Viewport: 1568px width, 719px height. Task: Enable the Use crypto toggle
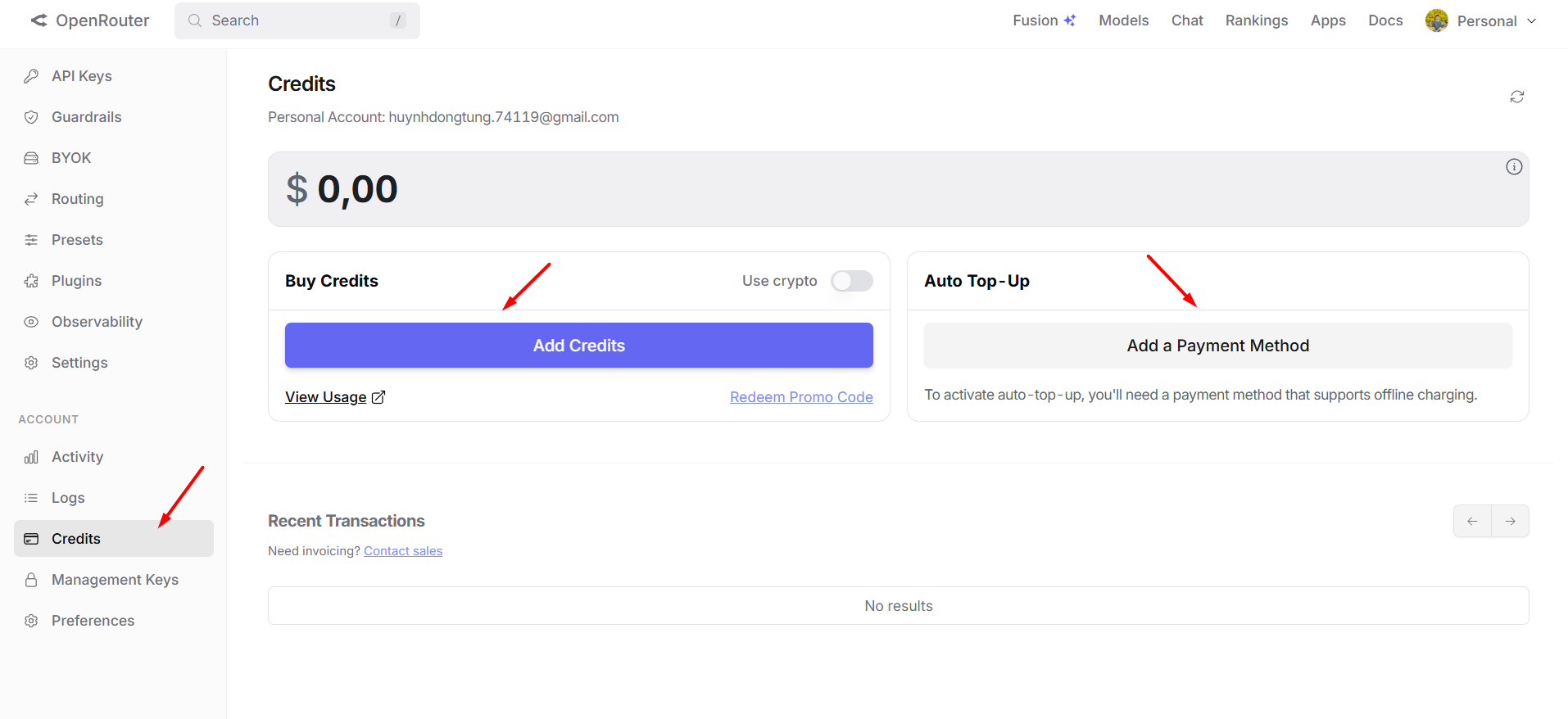851,281
